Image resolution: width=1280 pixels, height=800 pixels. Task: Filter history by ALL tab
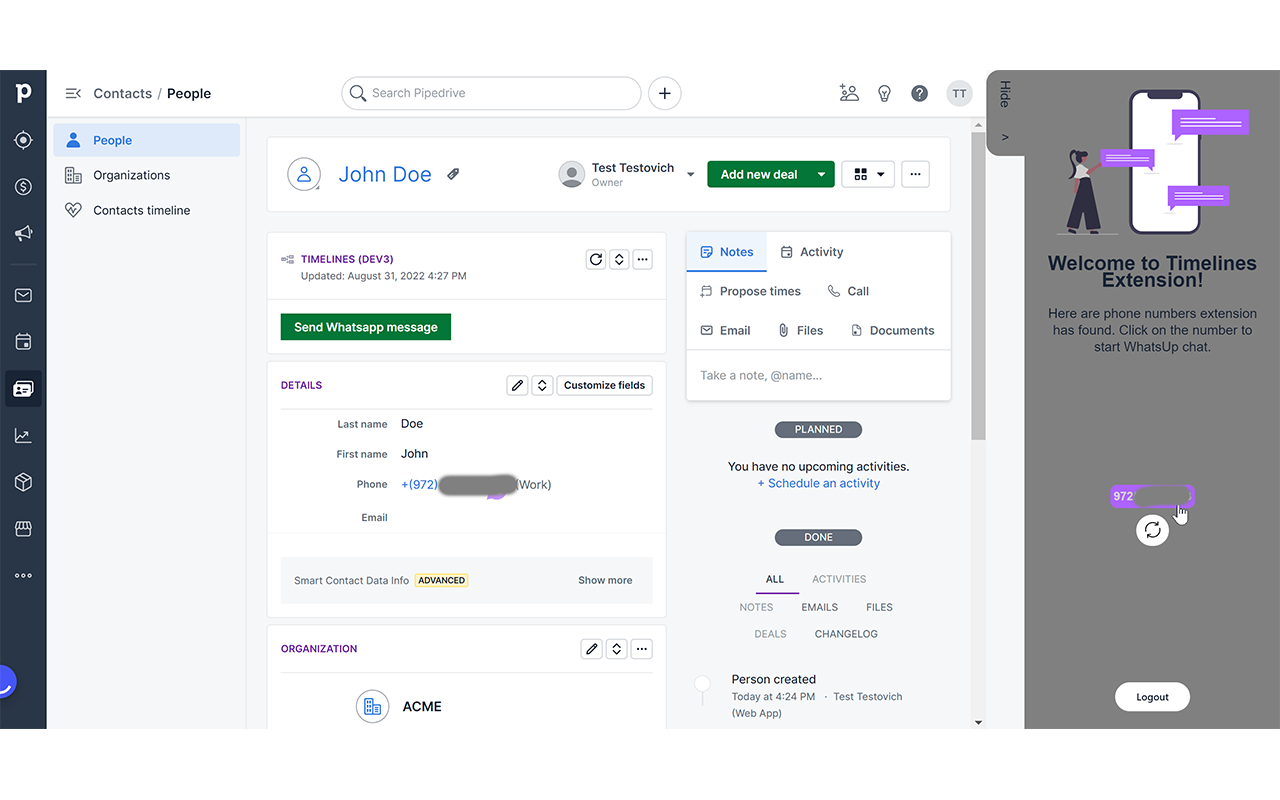[775, 579]
